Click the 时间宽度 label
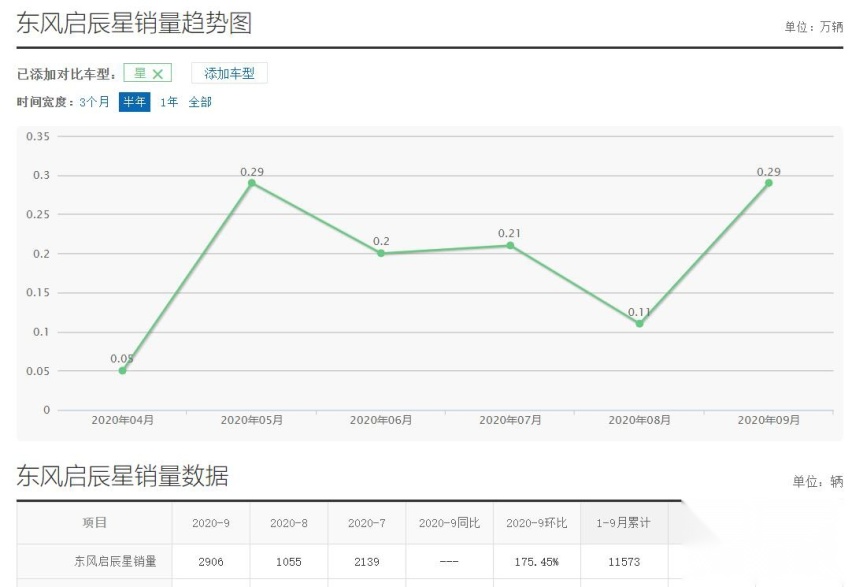The width and height of the screenshot is (852, 587). click(x=45, y=102)
